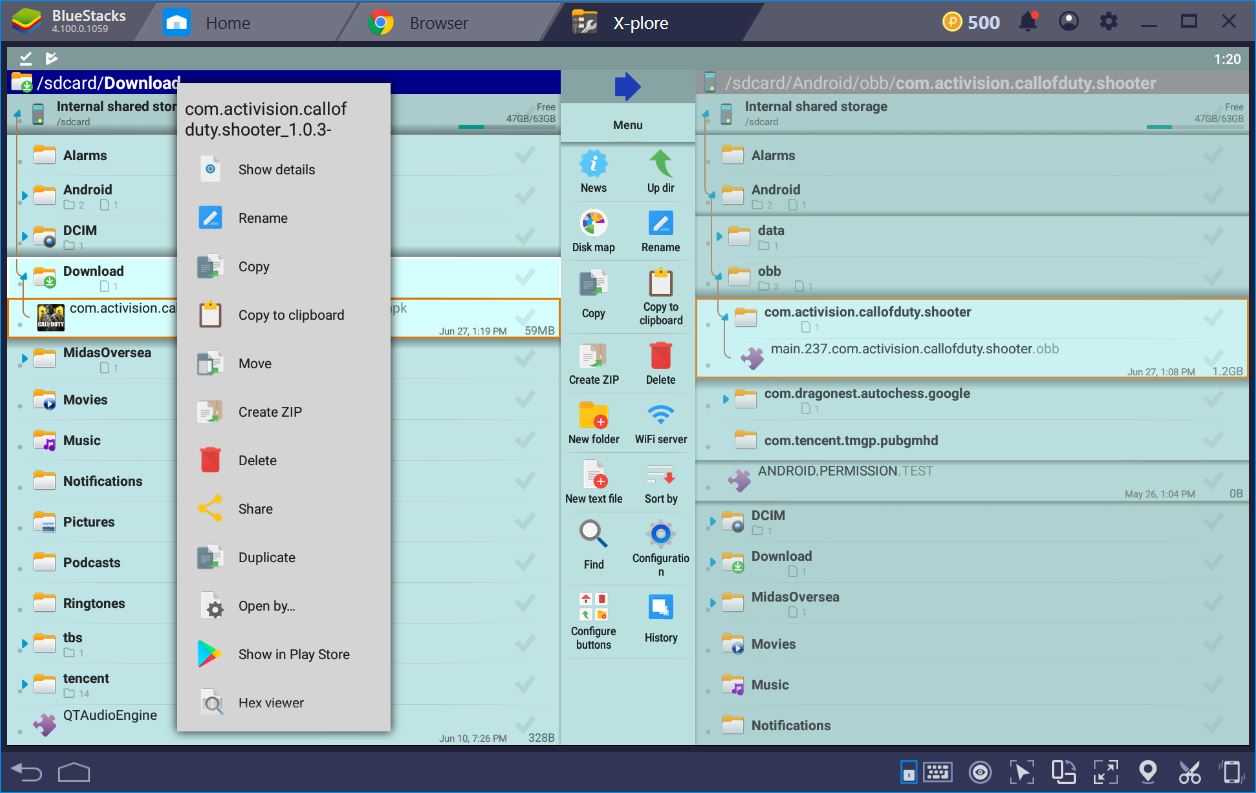Viewport: 1256px width, 793px height.
Task: Expand the left tbs folder arrow
Action: point(24,644)
